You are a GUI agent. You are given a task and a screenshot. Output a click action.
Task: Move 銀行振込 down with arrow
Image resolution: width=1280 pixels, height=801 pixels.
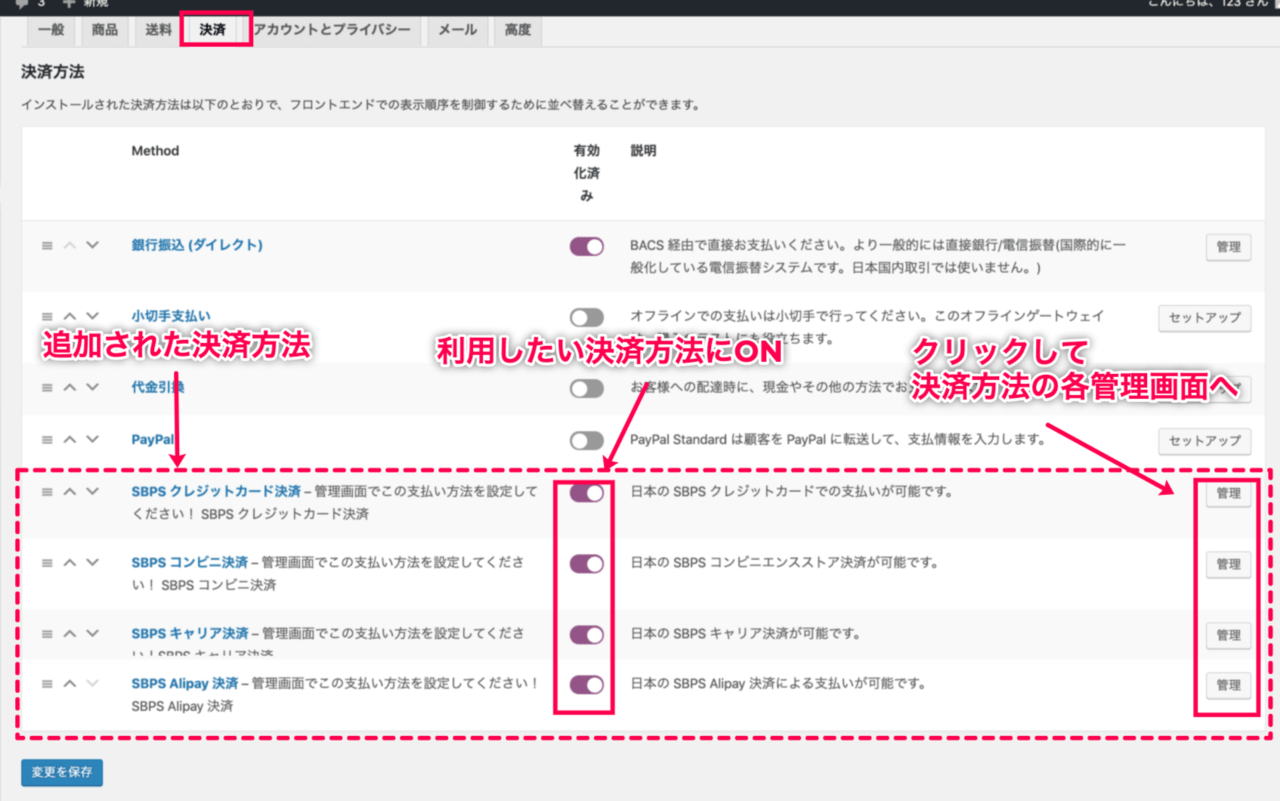[x=92, y=245]
